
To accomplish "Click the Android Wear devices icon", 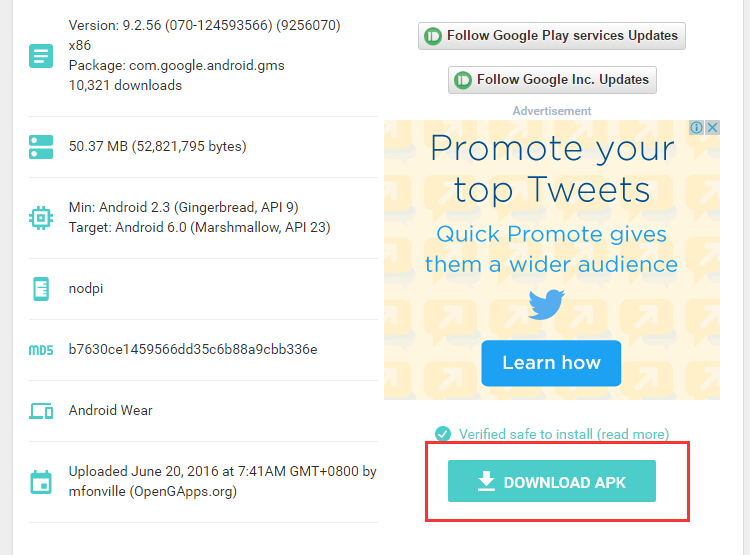I will tap(41, 411).
